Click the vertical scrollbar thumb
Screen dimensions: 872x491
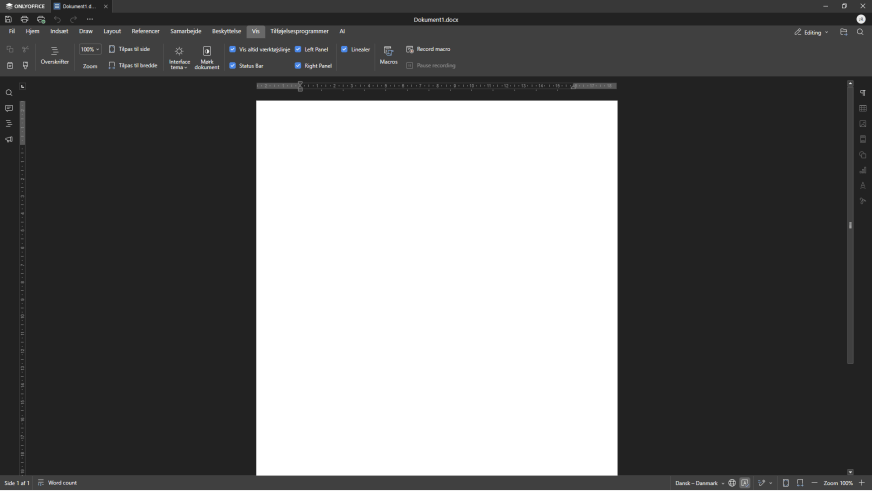point(851,225)
